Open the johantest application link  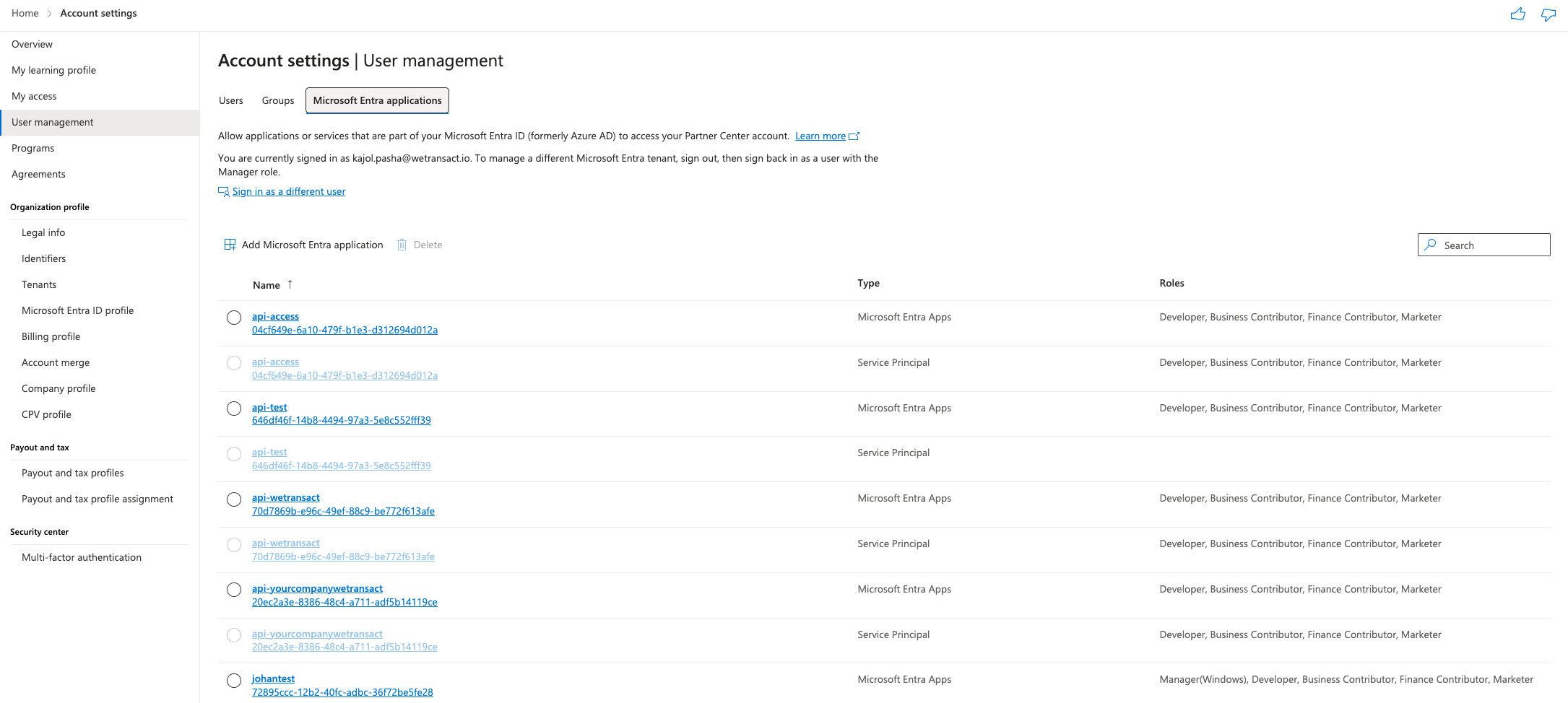click(x=273, y=678)
